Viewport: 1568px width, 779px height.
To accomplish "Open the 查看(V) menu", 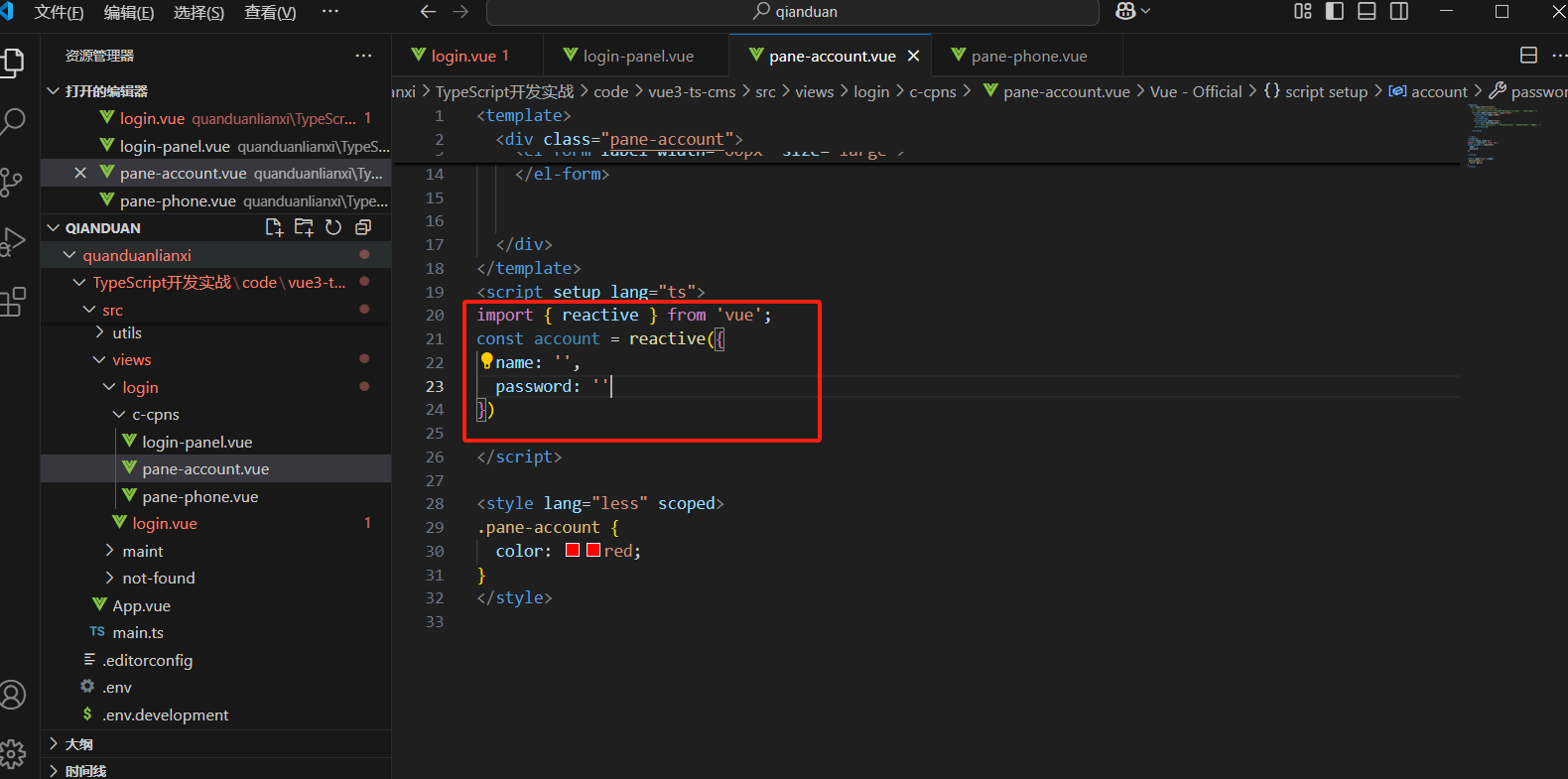I will pos(270,12).
